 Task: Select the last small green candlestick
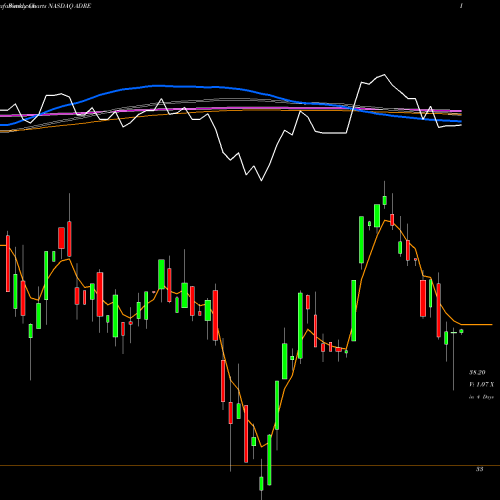461,331
